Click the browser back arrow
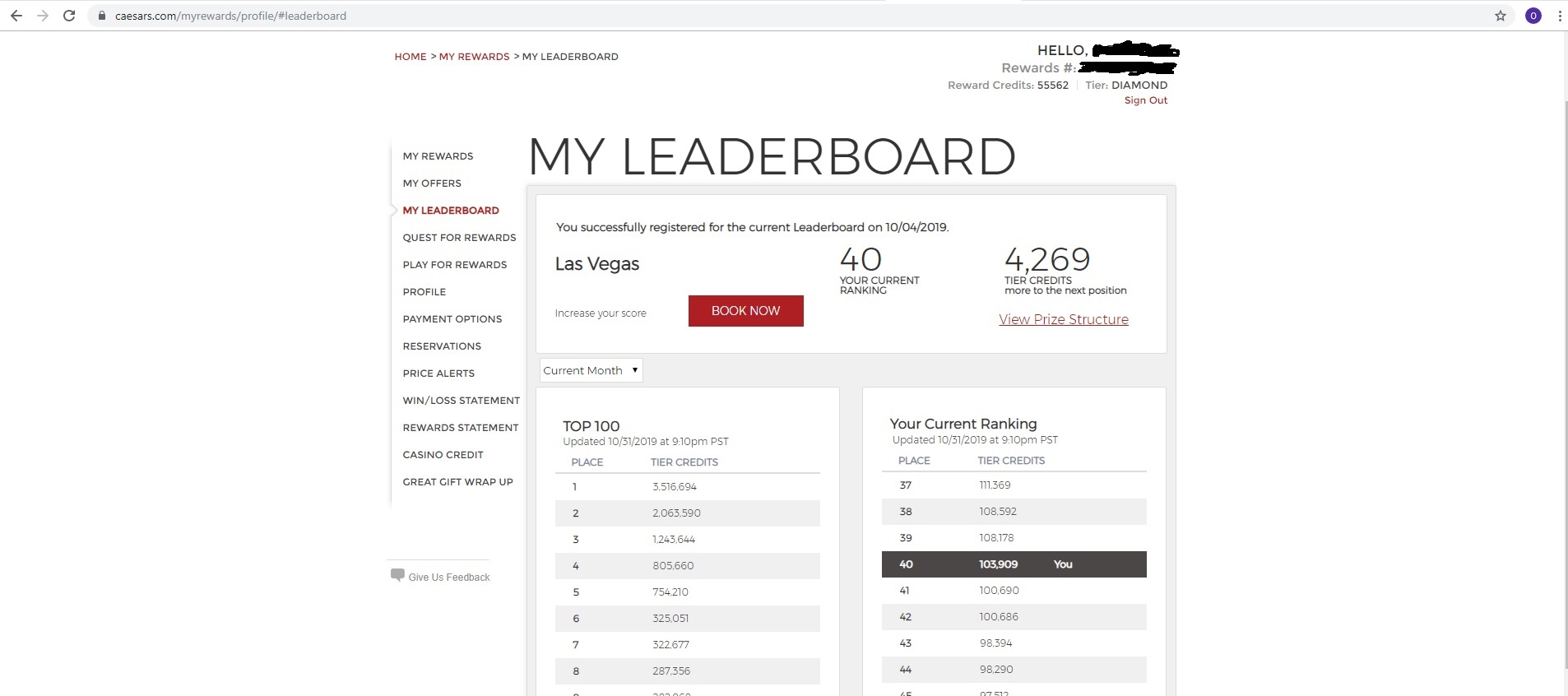 (x=16, y=16)
